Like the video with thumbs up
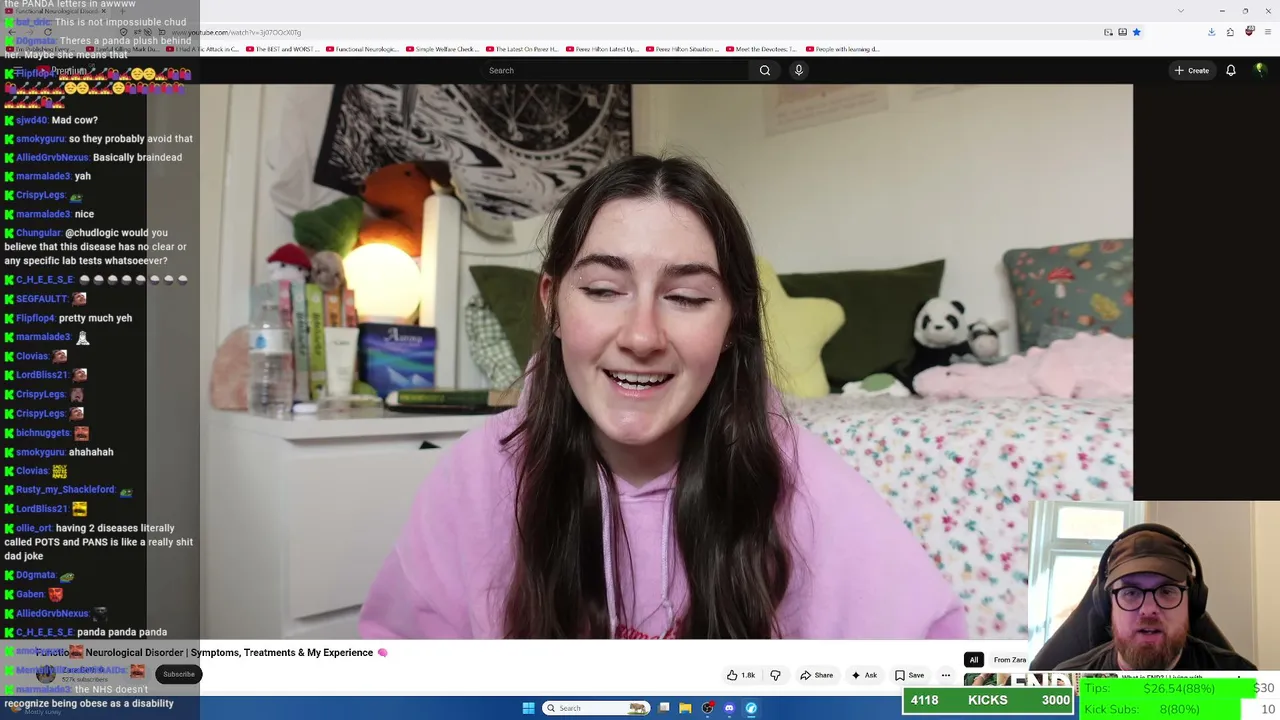 tap(741, 675)
